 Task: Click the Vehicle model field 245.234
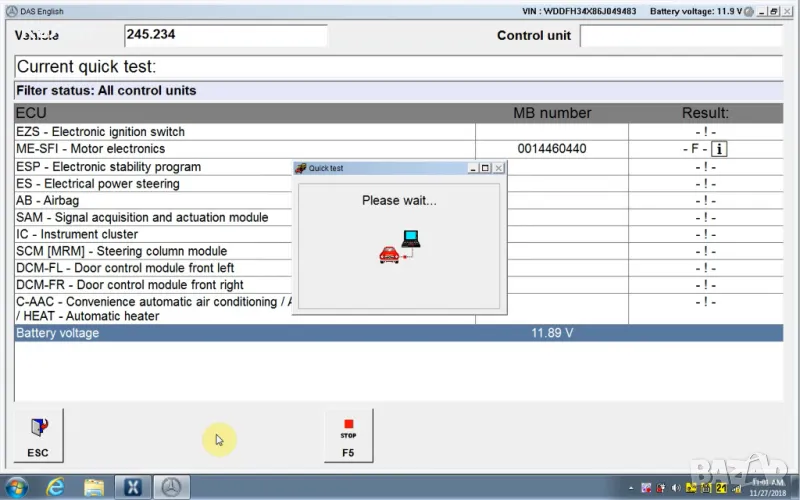pyautogui.click(x=225, y=36)
